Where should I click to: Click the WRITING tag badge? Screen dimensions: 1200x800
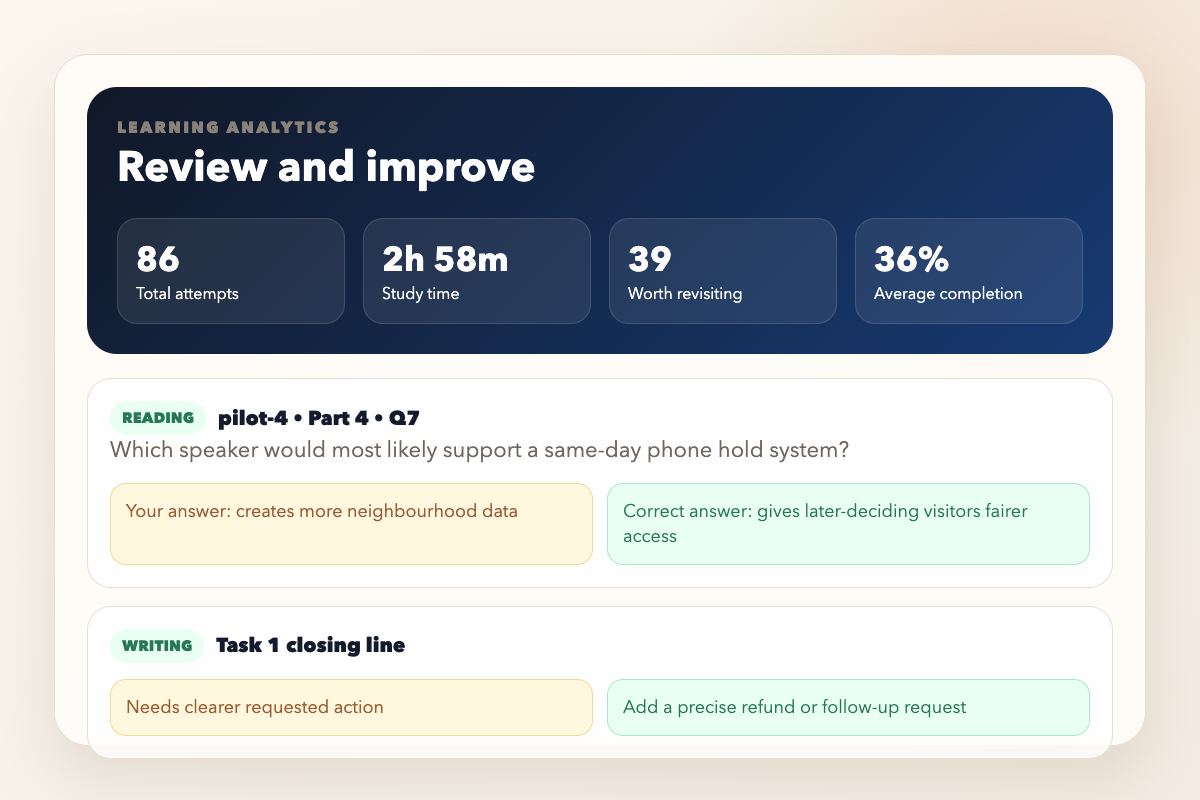click(157, 646)
